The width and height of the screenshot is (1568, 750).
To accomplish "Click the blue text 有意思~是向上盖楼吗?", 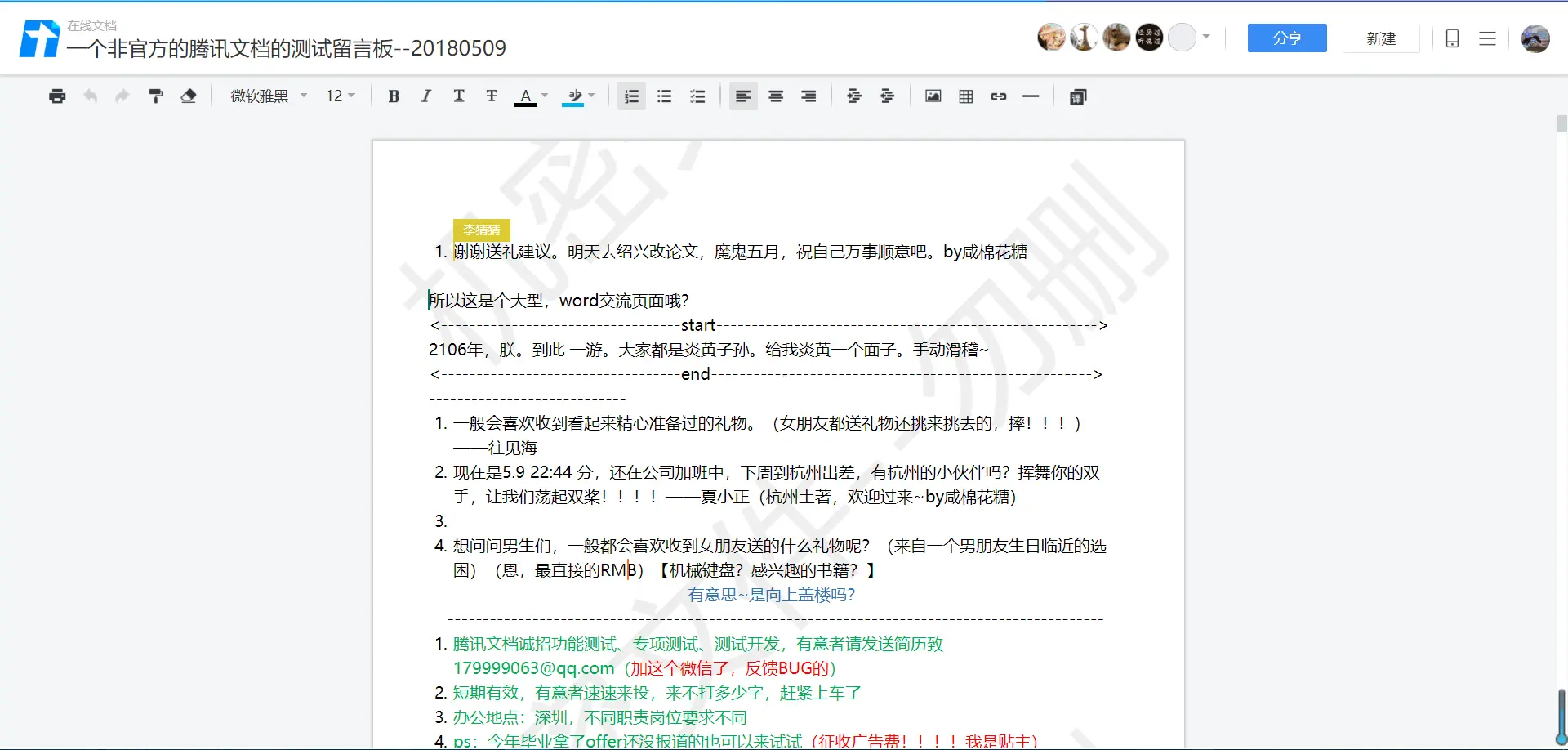I will coord(771,595).
